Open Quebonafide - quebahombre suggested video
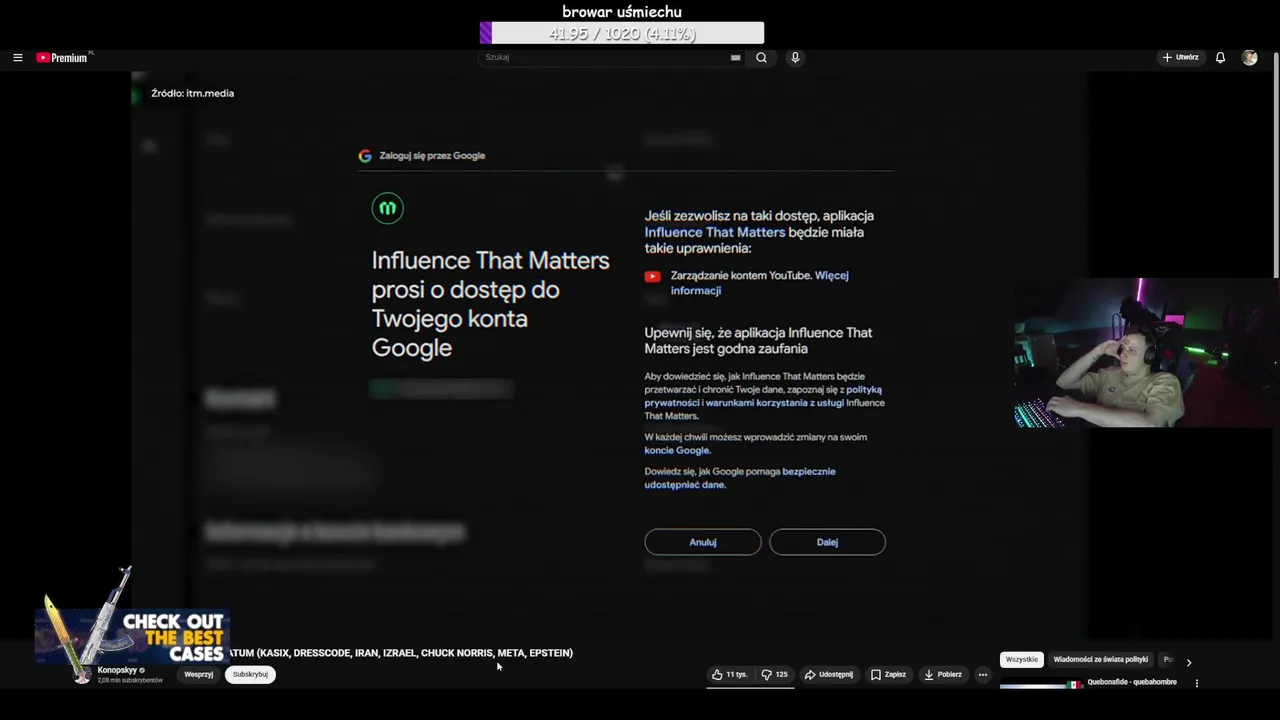The image size is (1280, 720). coord(1131,682)
